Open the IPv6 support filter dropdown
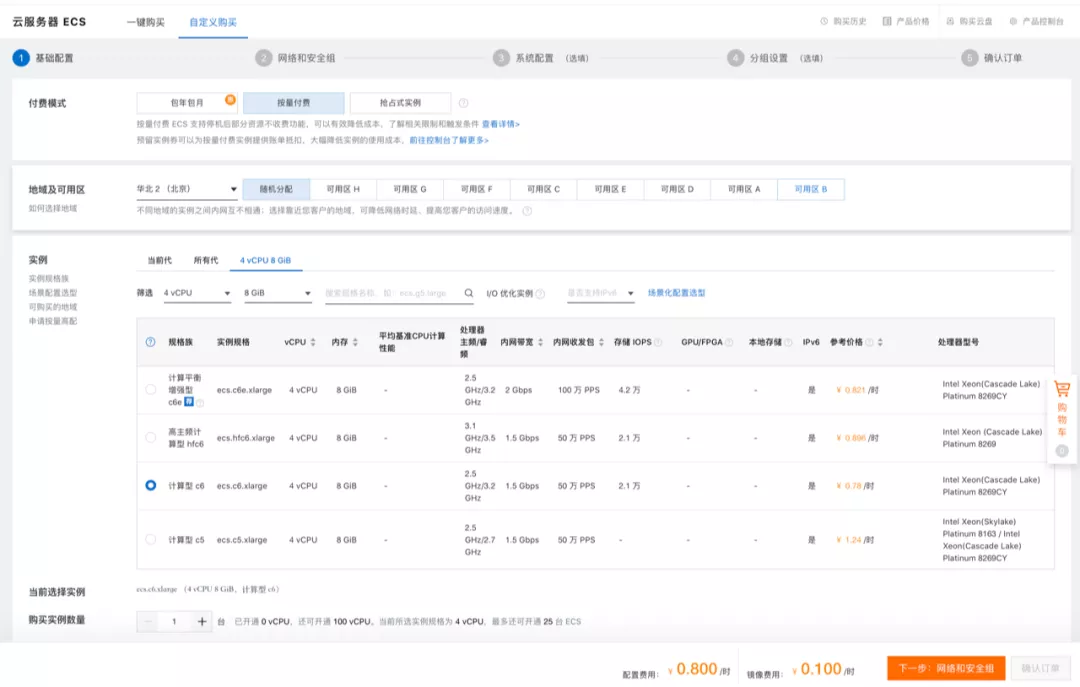Image resolution: width=1080 pixels, height=687 pixels. [x=600, y=293]
